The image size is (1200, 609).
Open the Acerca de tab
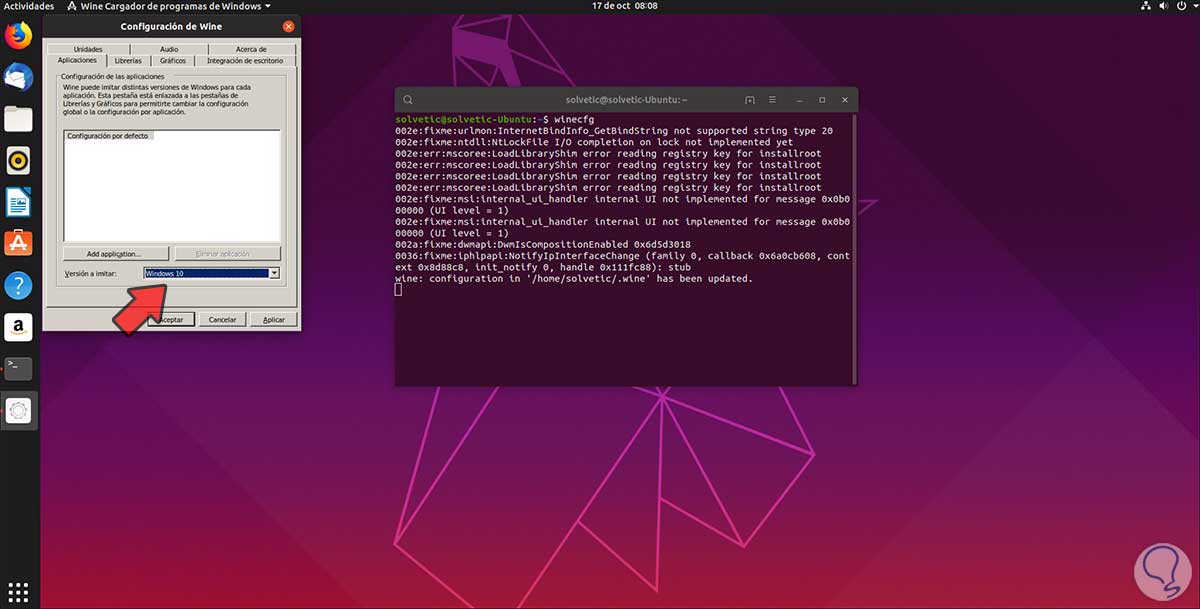pyautogui.click(x=251, y=49)
